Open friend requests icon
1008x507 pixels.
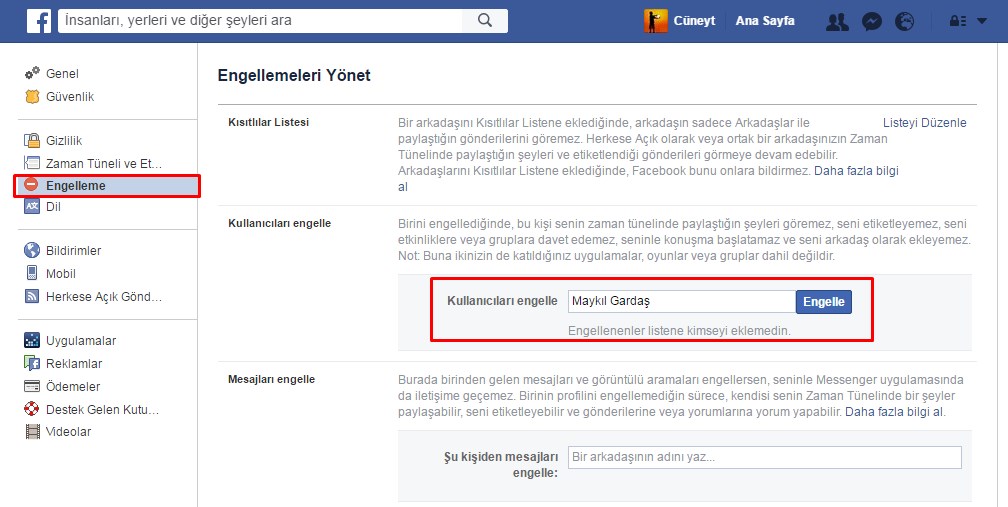[x=837, y=21]
